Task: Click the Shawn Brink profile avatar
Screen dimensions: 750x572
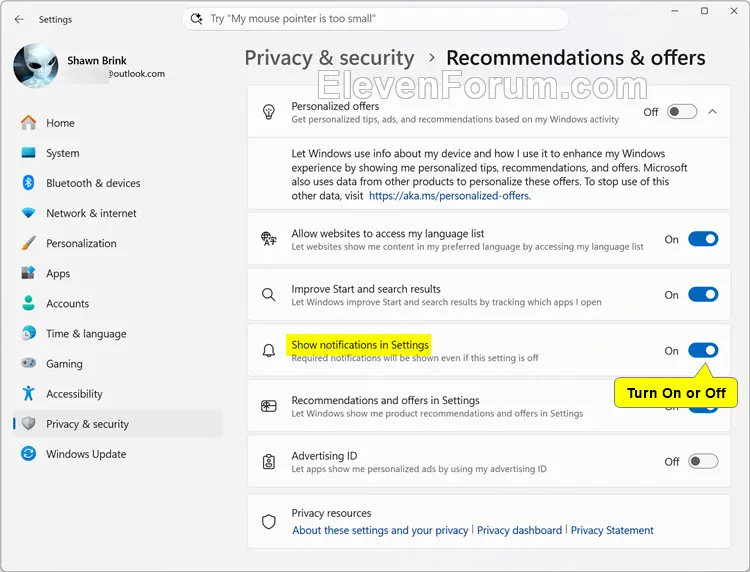Action: [36, 66]
